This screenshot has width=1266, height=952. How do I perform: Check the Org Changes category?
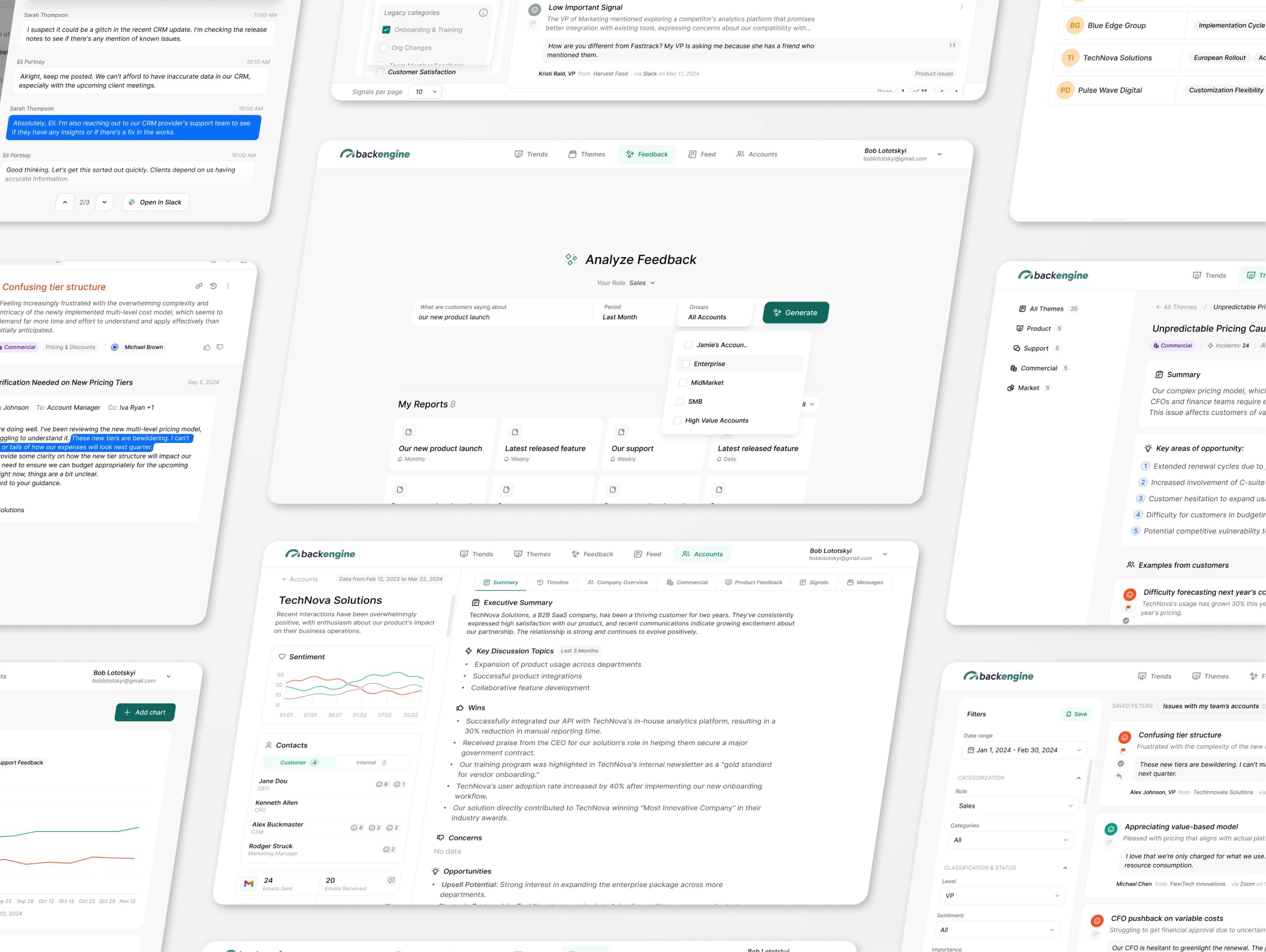383,47
